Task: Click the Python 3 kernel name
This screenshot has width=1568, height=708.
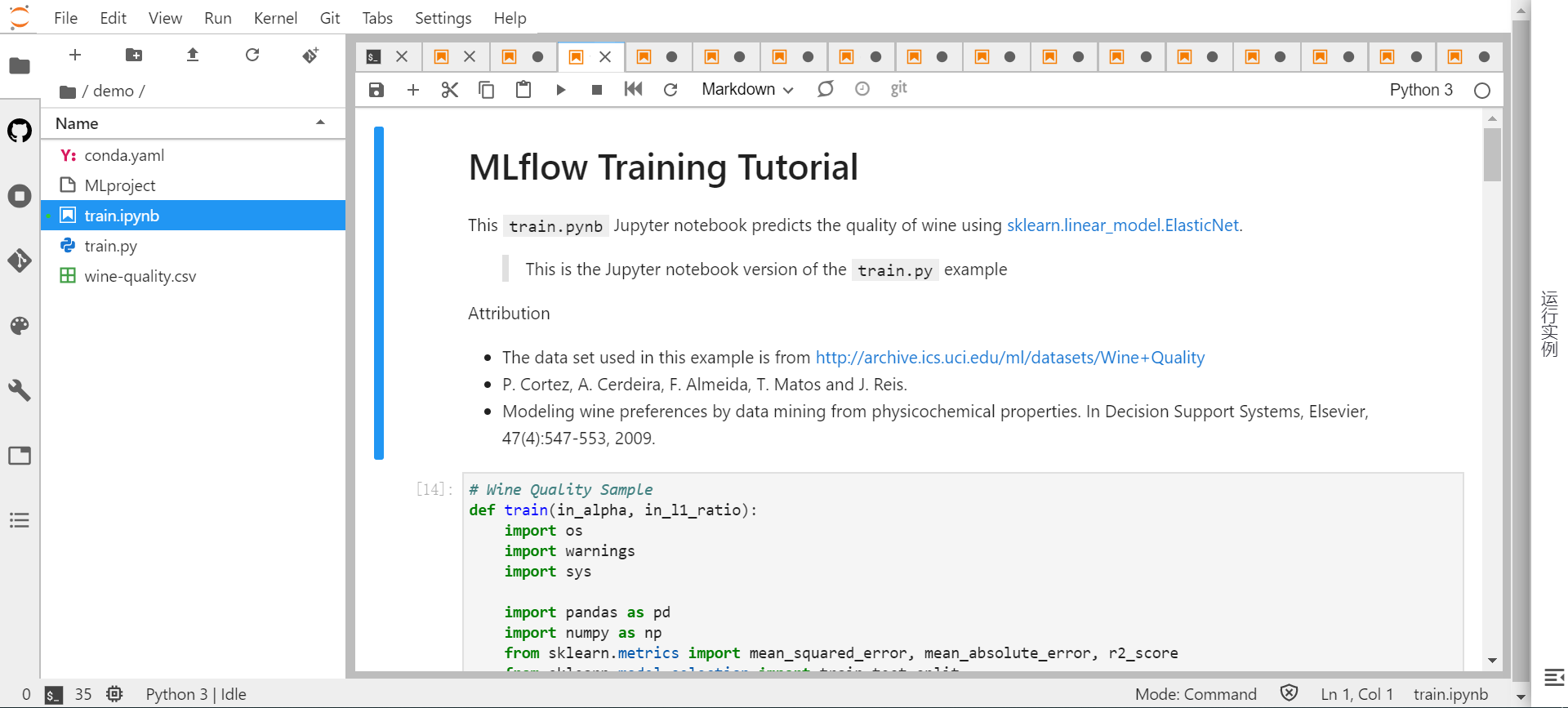Action: (x=1421, y=90)
